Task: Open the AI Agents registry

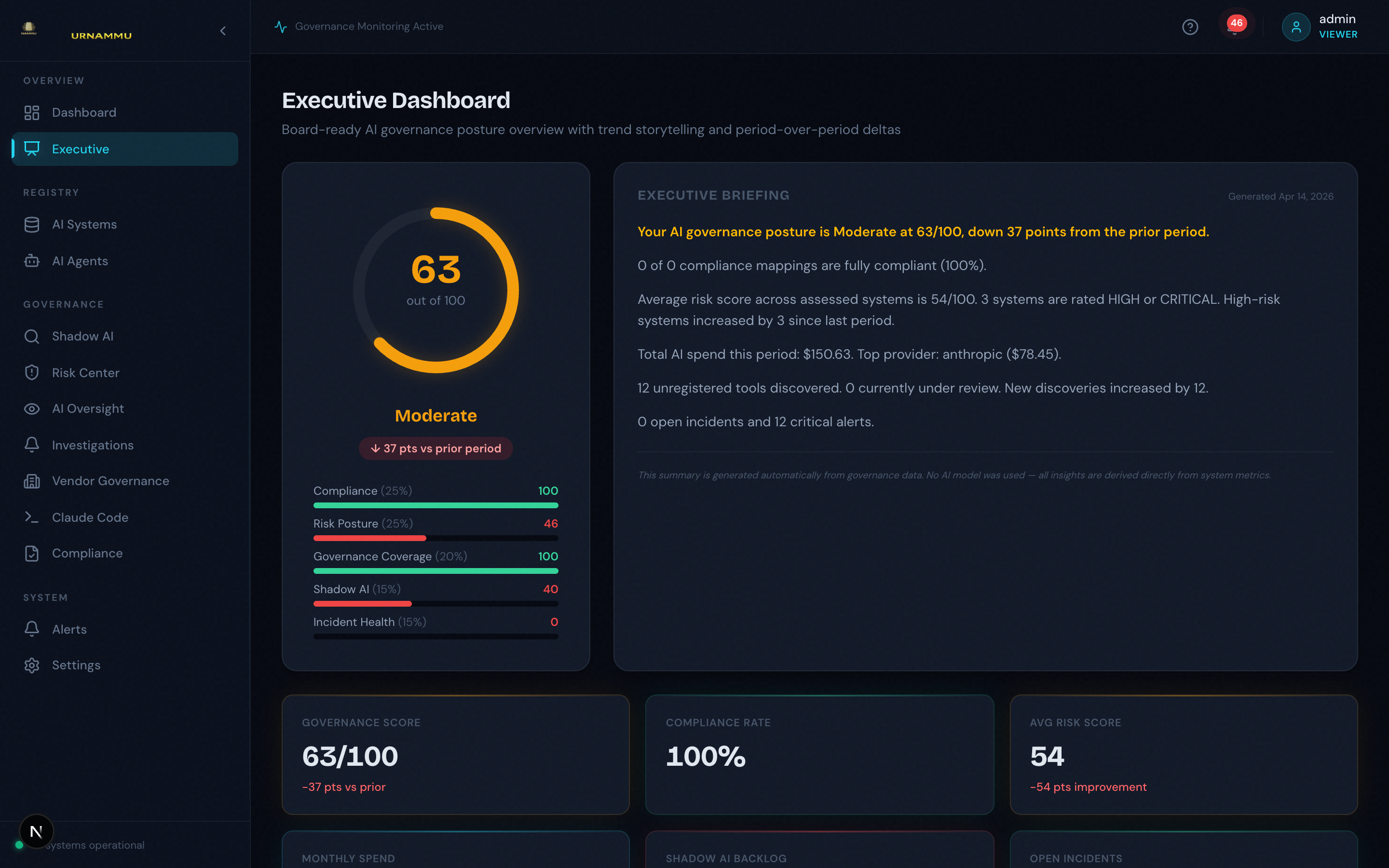Action: point(80,260)
